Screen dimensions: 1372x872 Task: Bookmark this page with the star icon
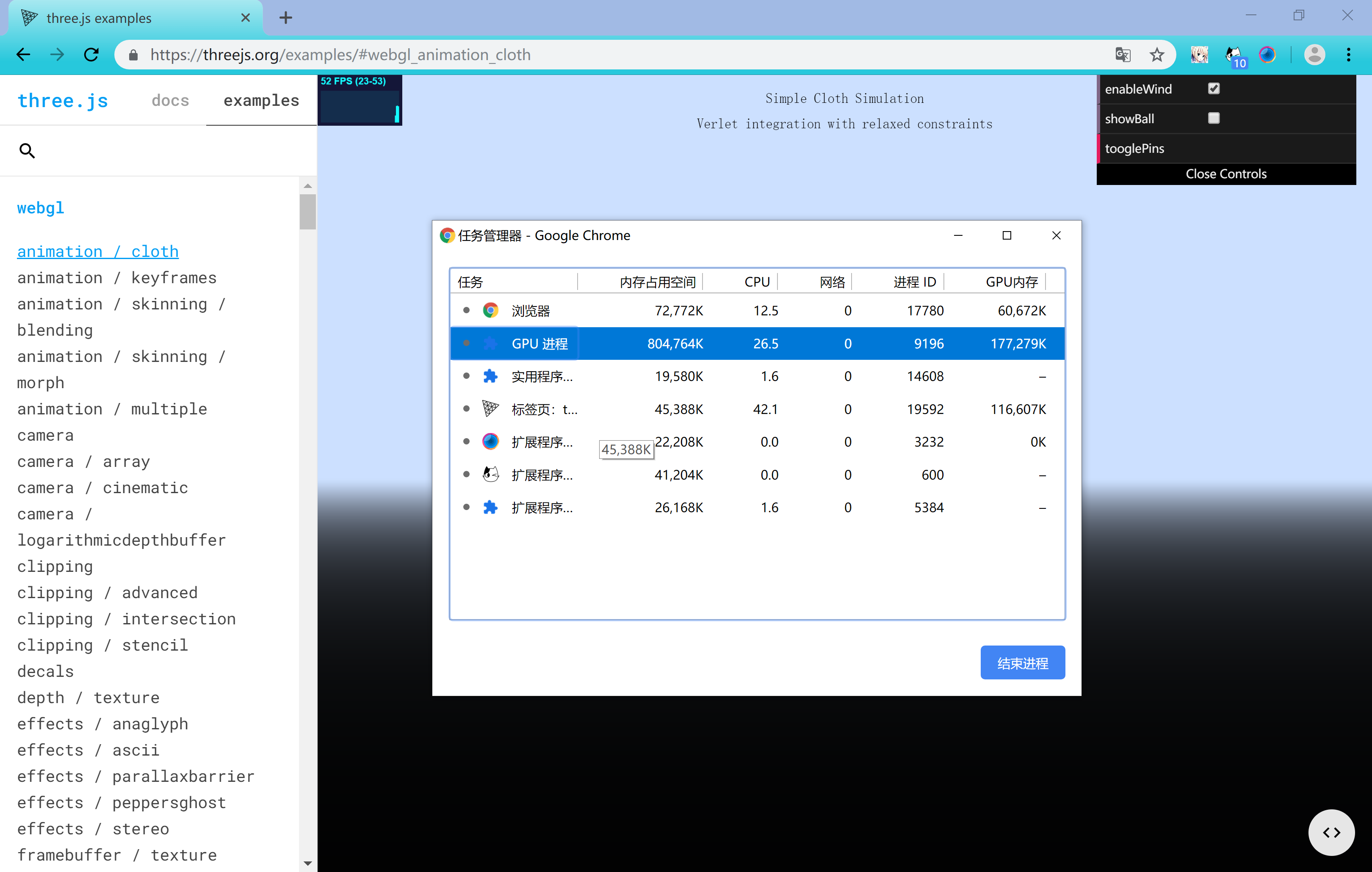(1156, 55)
